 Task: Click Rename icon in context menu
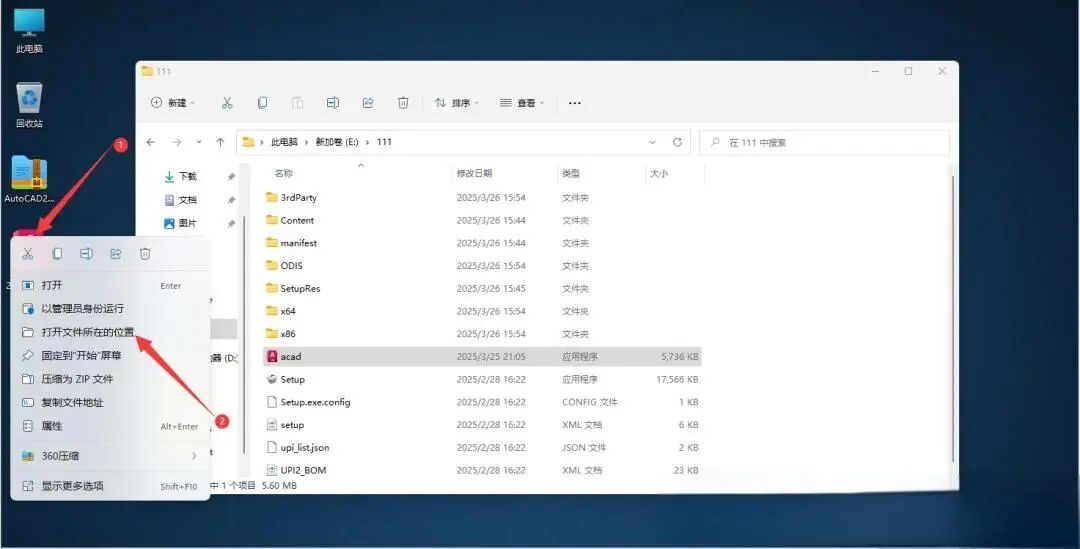[x=86, y=253]
